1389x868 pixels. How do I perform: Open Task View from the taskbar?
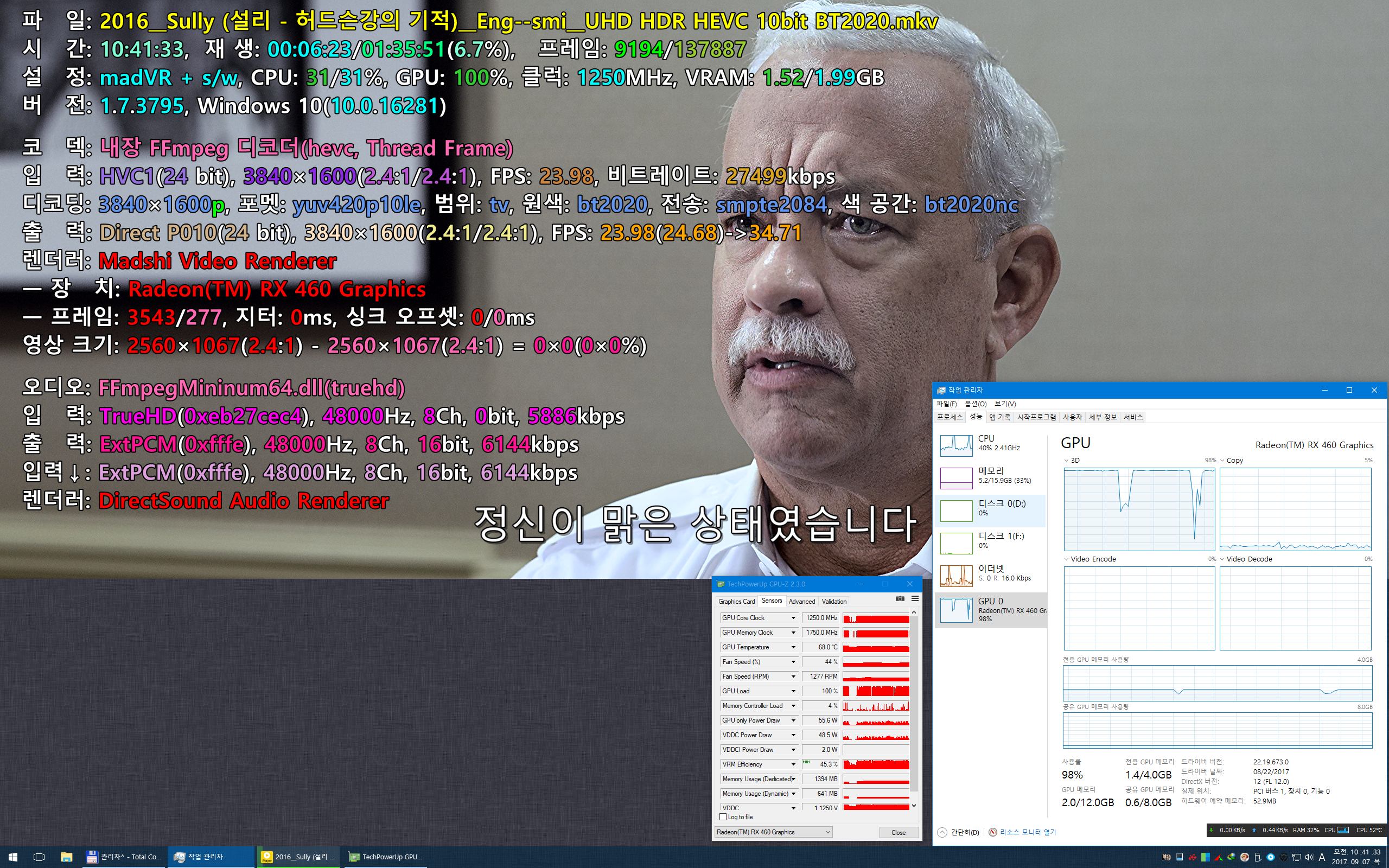39,857
